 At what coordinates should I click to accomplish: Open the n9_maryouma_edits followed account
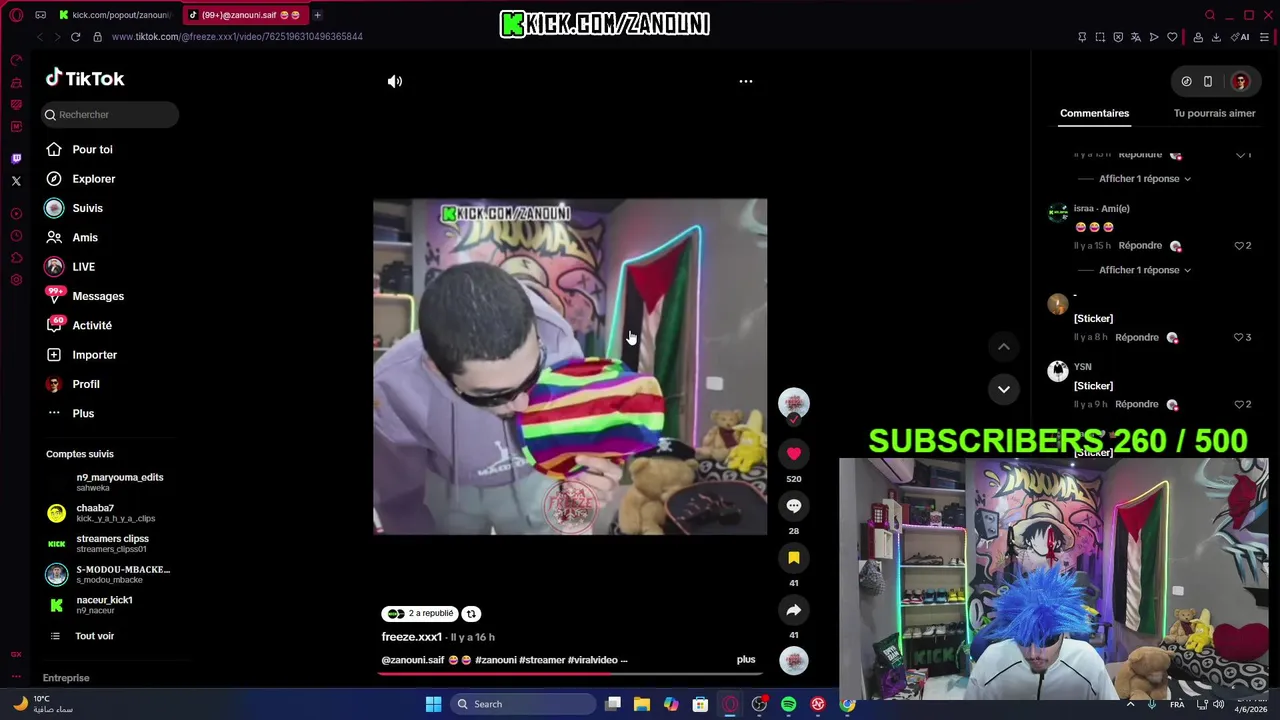coord(119,482)
